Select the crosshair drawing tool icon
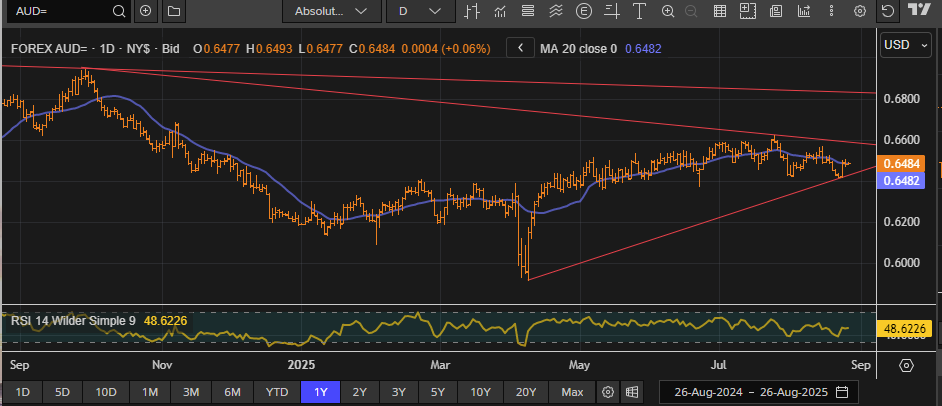The image size is (942, 406). click(x=612, y=11)
